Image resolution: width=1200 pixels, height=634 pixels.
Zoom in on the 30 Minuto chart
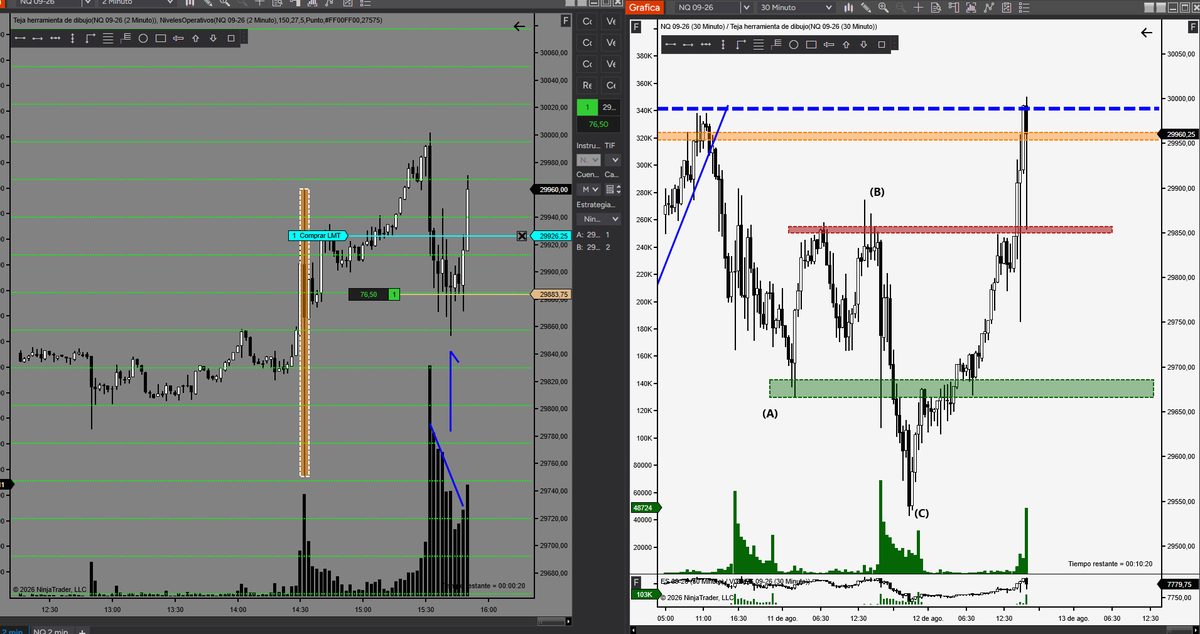[884, 8]
